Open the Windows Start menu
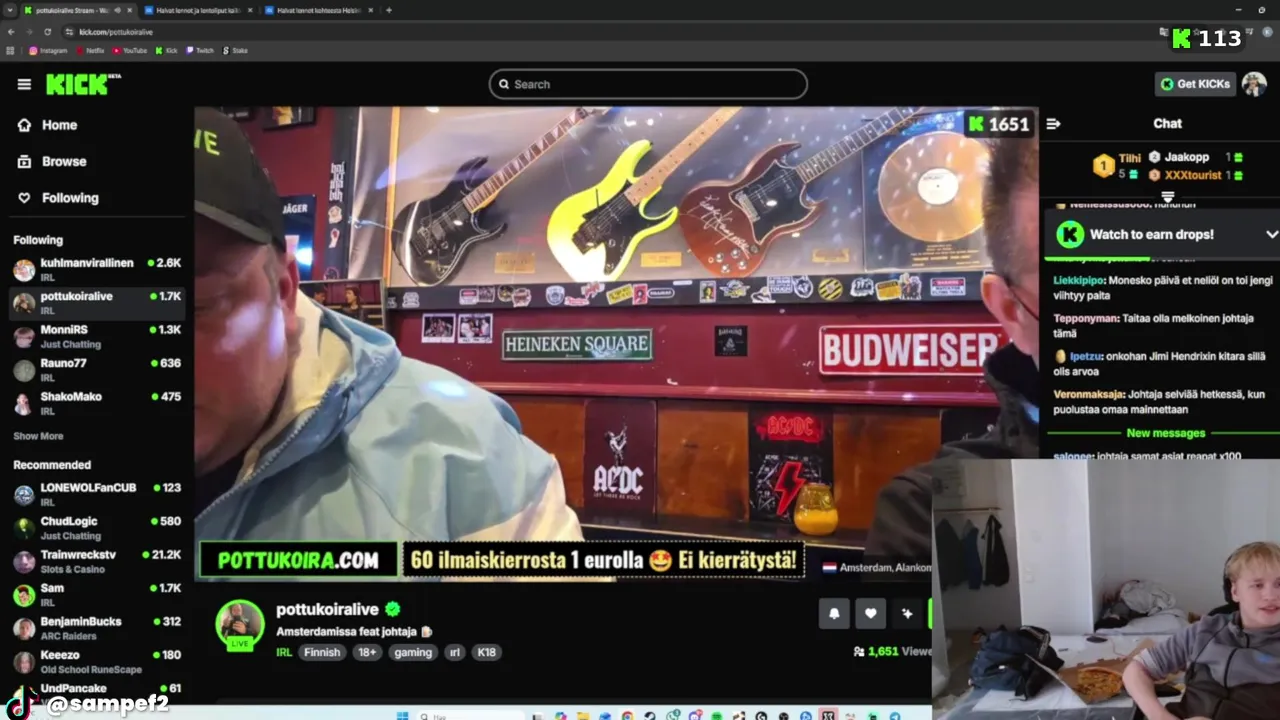 [x=402, y=715]
